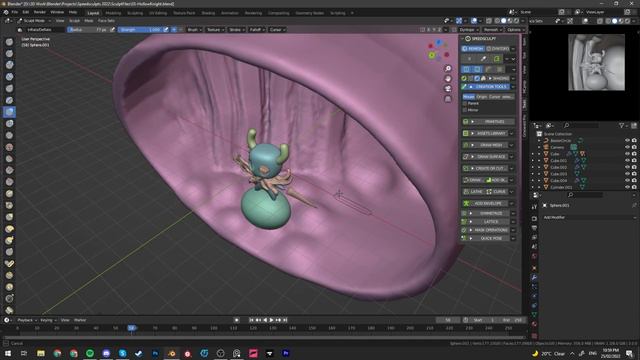Select the Pinch brush tool

[9, 205]
